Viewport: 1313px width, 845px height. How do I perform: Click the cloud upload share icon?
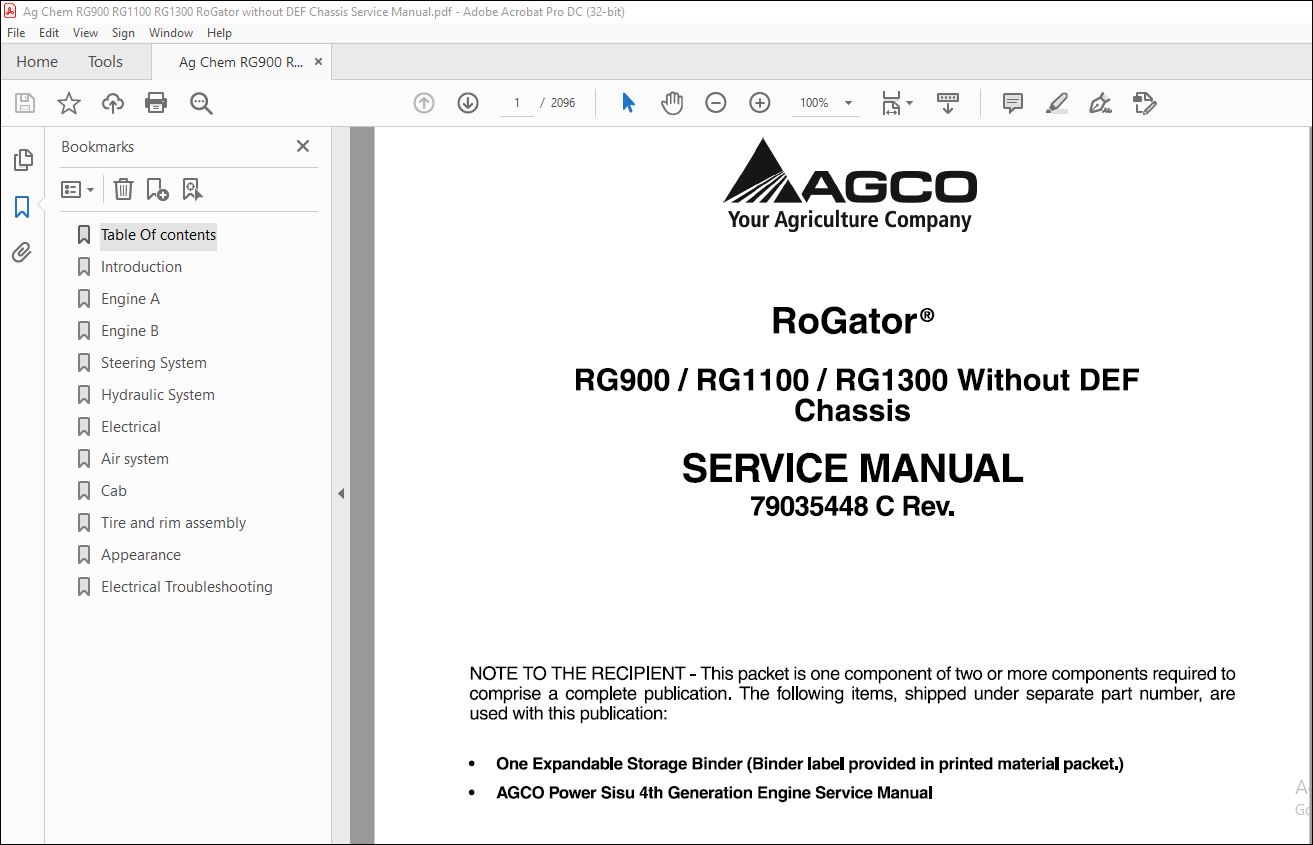113,103
